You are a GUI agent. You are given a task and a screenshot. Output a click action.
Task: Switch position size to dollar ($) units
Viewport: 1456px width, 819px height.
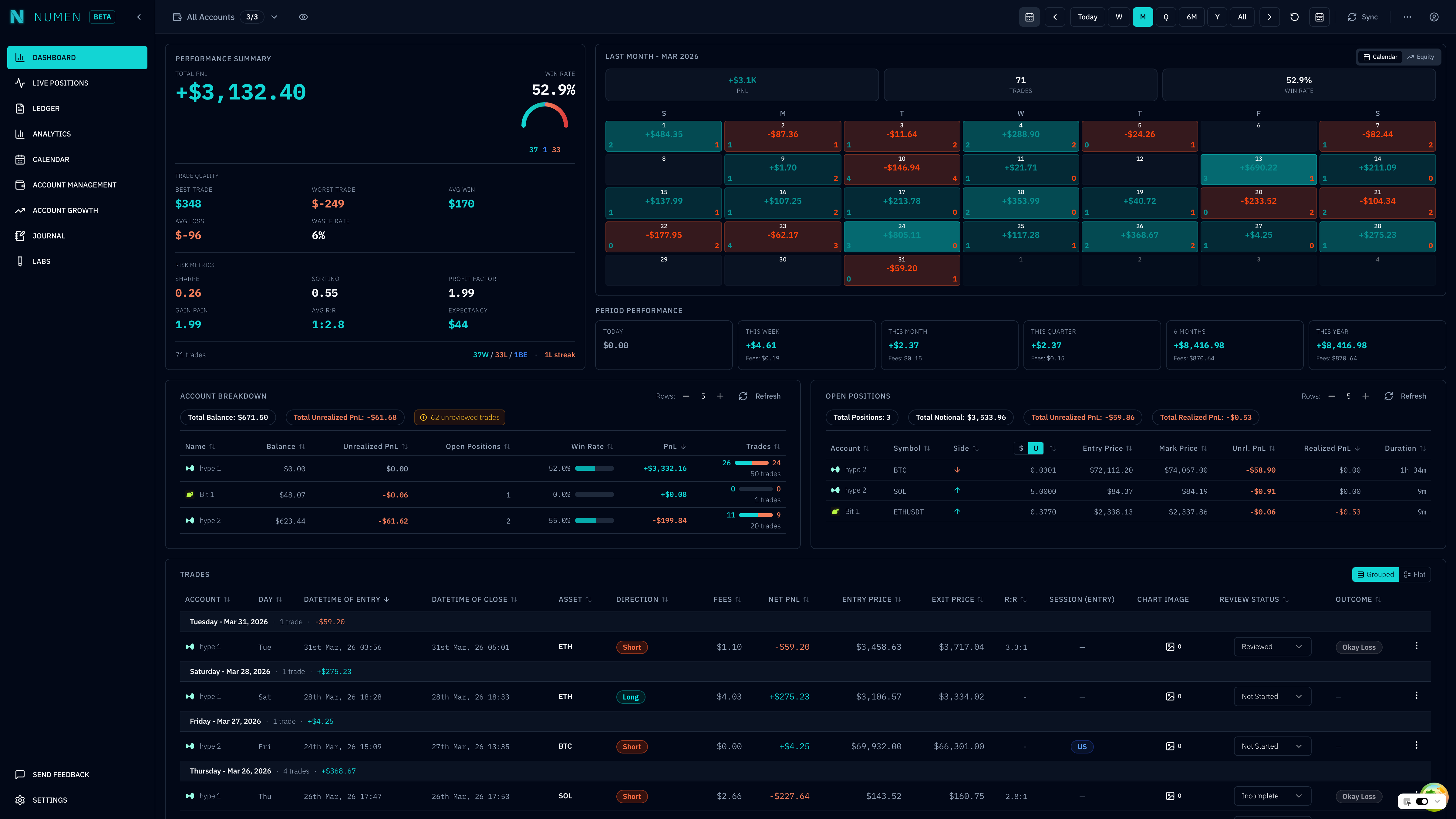coord(1021,448)
